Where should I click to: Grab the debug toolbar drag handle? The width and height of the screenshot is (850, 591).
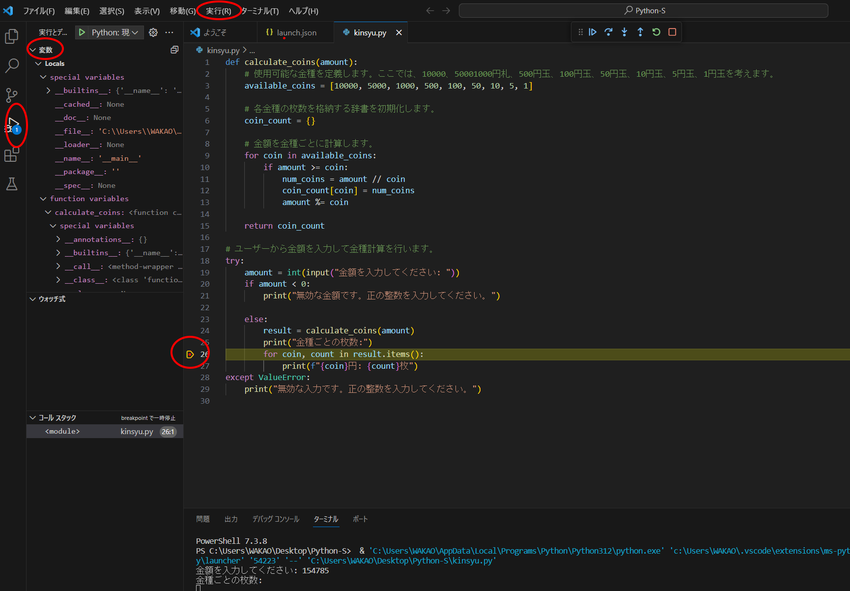coord(580,33)
